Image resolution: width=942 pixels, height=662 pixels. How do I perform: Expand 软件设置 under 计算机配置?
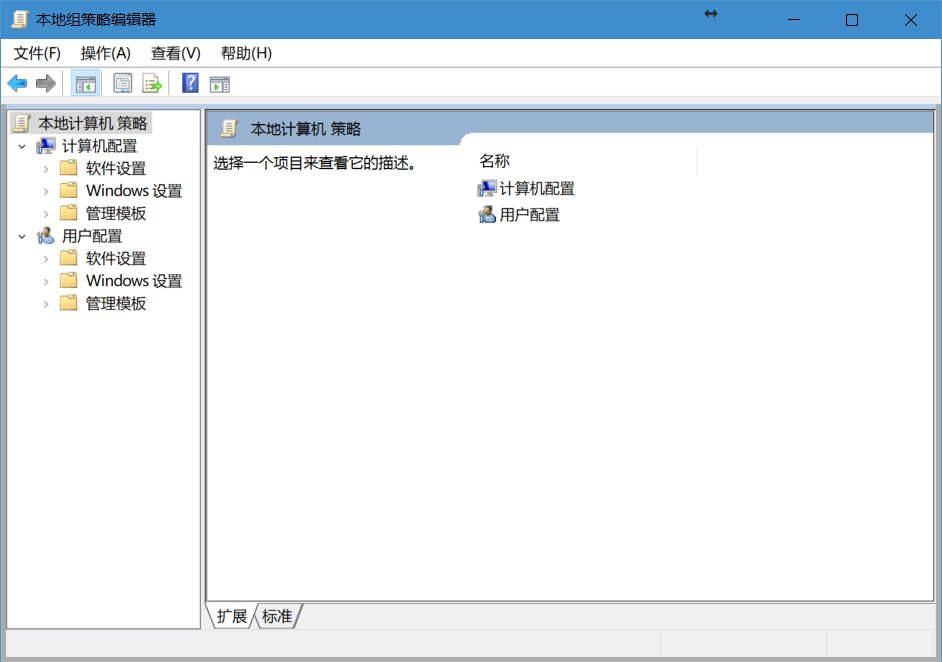46,169
